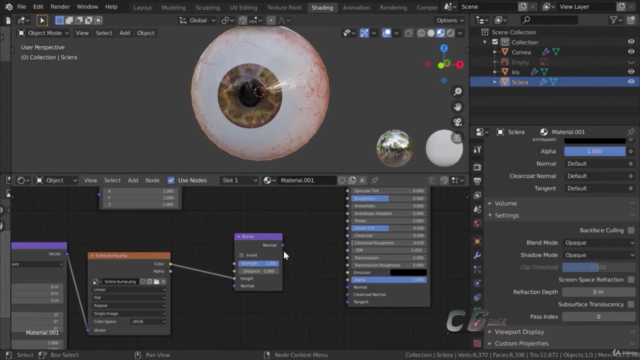The image size is (640, 360).
Task: Pin the node editor material
Action: click(x=375, y=180)
